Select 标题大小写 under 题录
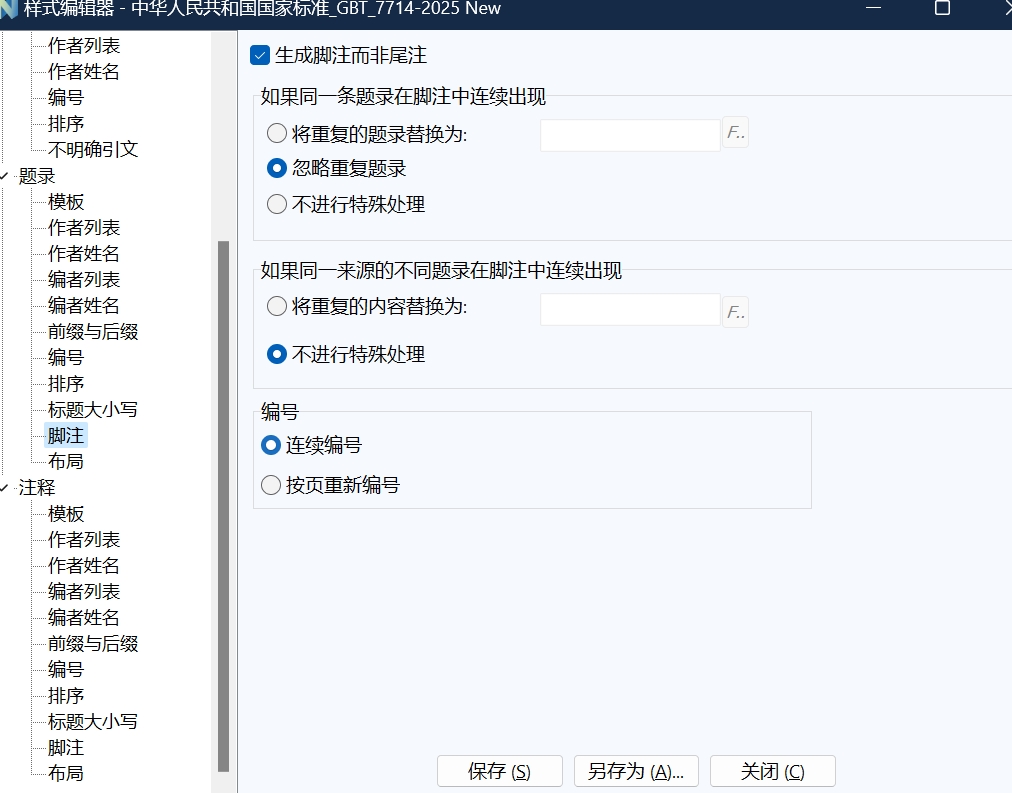 click(x=91, y=409)
